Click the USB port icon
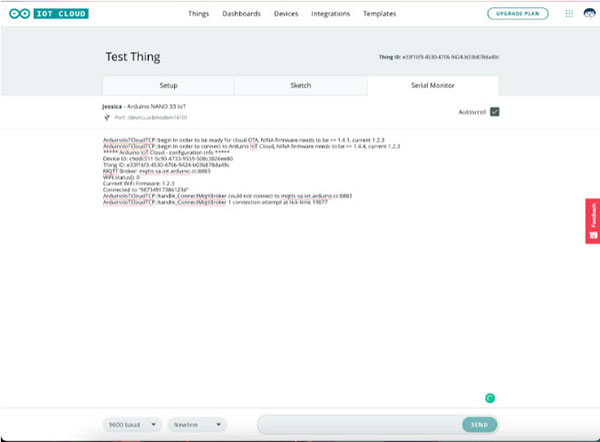Image resolution: width=600 pixels, height=442 pixels. [x=106, y=117]
